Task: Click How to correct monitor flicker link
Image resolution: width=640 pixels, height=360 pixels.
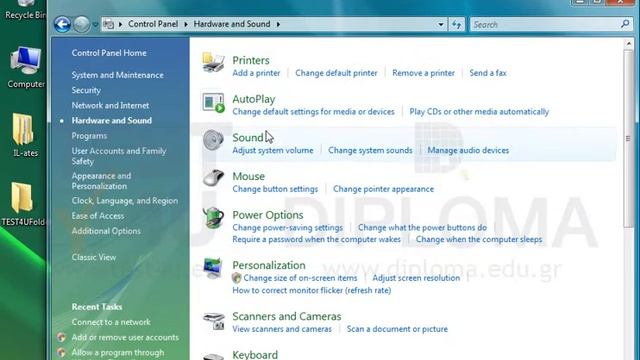Action: coord(312,291)
